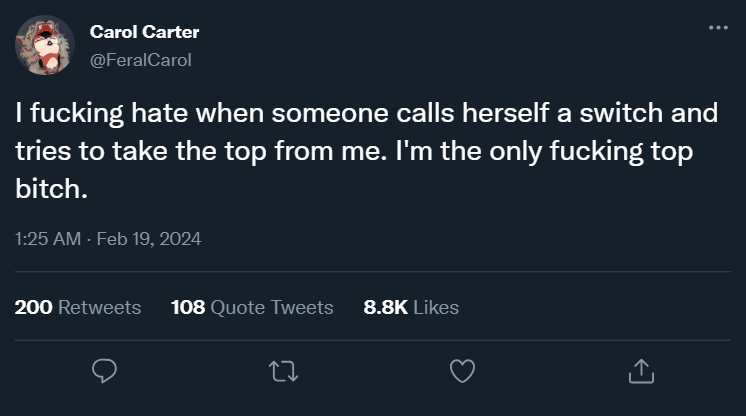Click Carol Carter's profile avatar
746x416 pixels.
[x=44, y=45]
